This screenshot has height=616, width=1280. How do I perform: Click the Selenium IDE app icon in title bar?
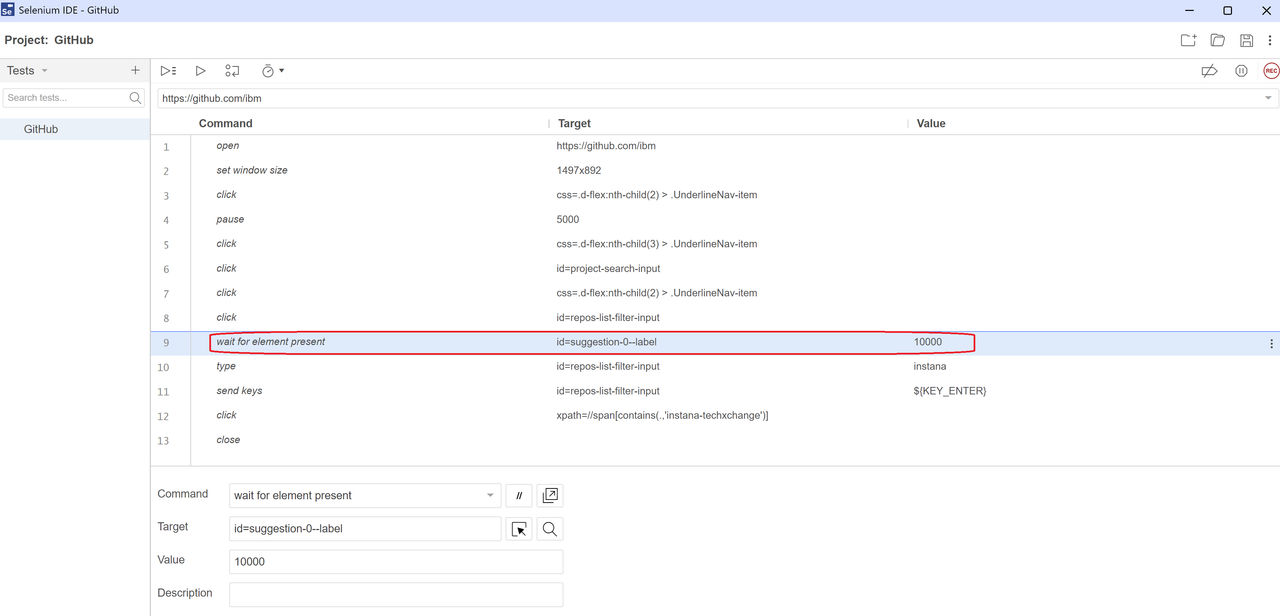coord(8,10)
